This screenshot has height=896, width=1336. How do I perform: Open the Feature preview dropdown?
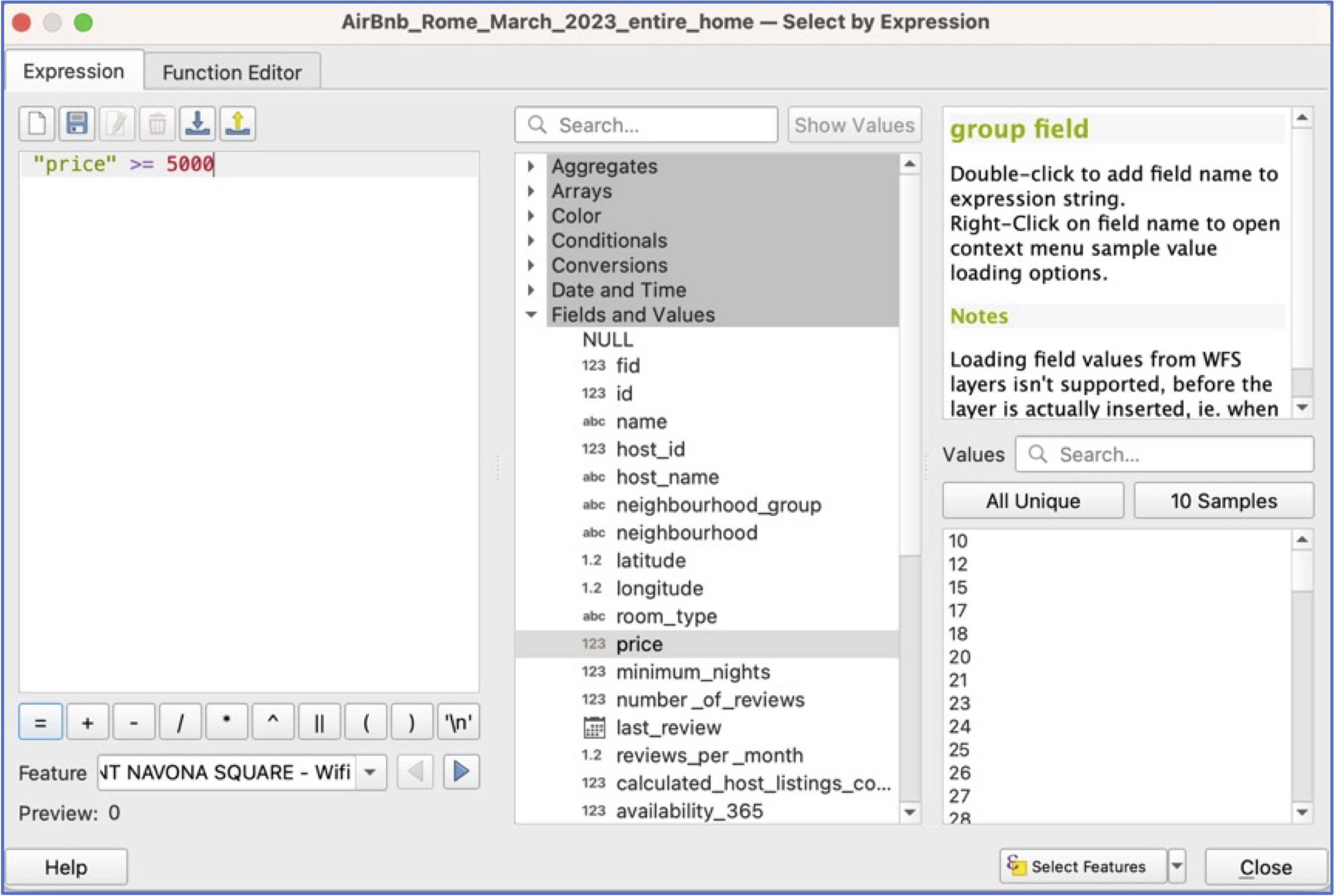pyautogui.click(x=371, y=772)
